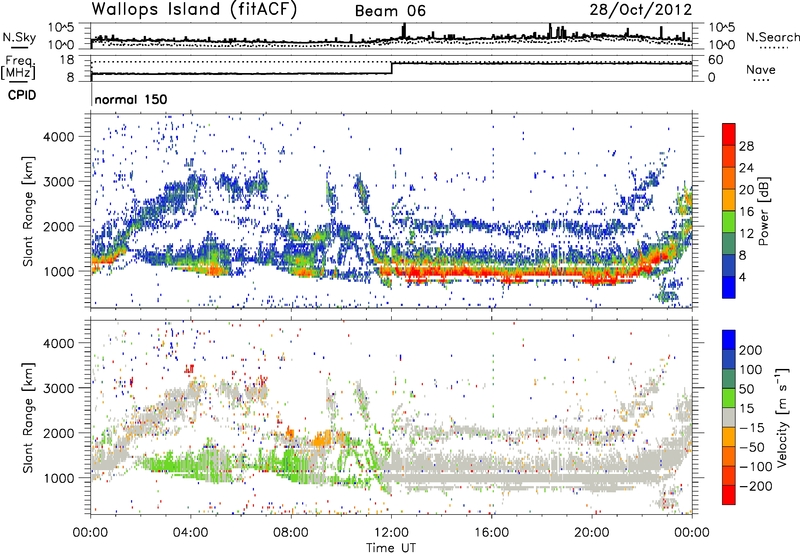Select the 'Beam 06' label
The width and height of the screenshot is (800, 554).
click(390, 11)
